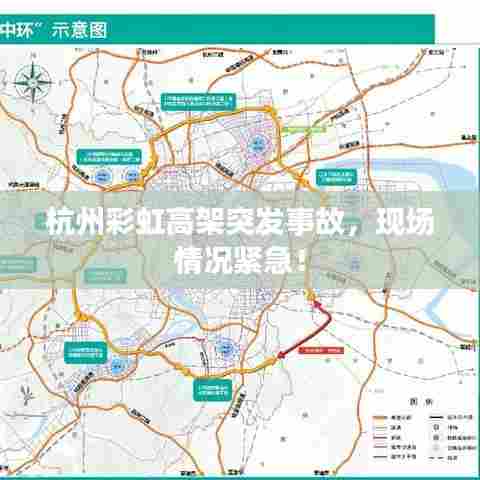The image size is (480, 480).
Task: Click the 示意图 title in the green banner
Action: coord(79,31)
